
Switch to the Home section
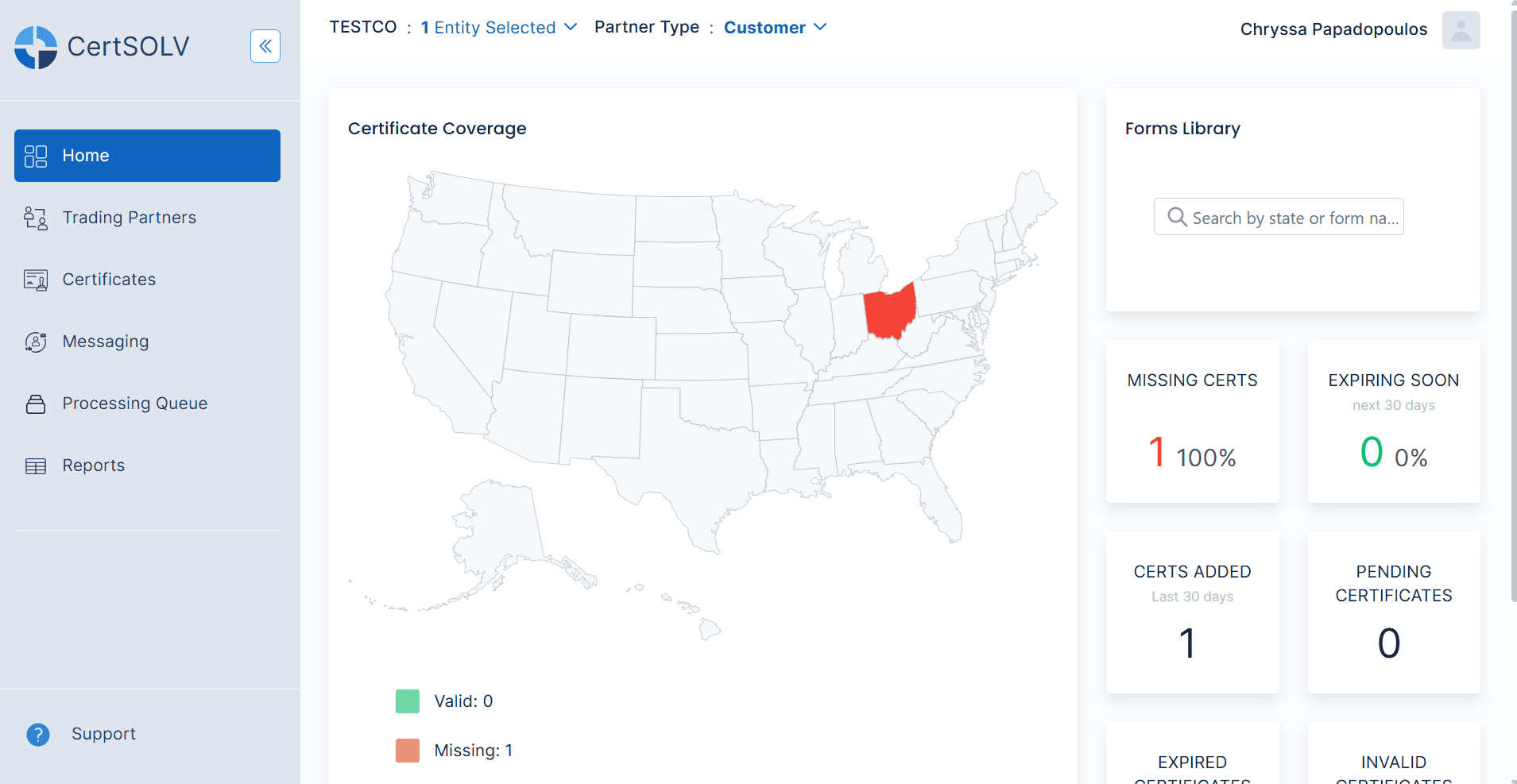click(x=85, y=155)
